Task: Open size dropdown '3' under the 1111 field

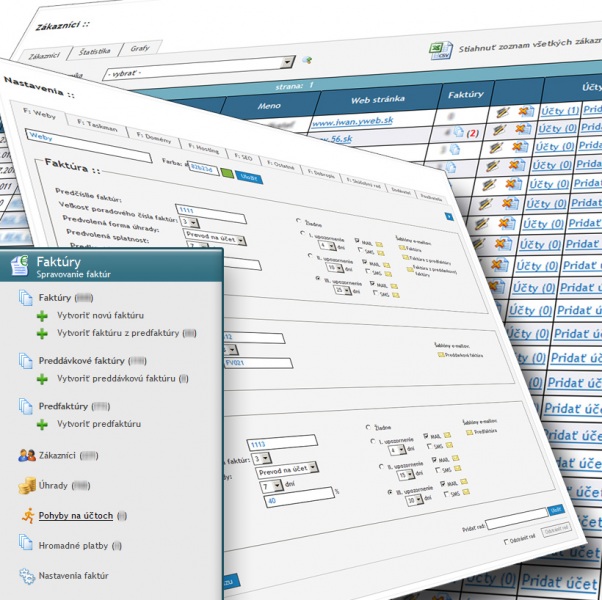Action: coord(190,222)
